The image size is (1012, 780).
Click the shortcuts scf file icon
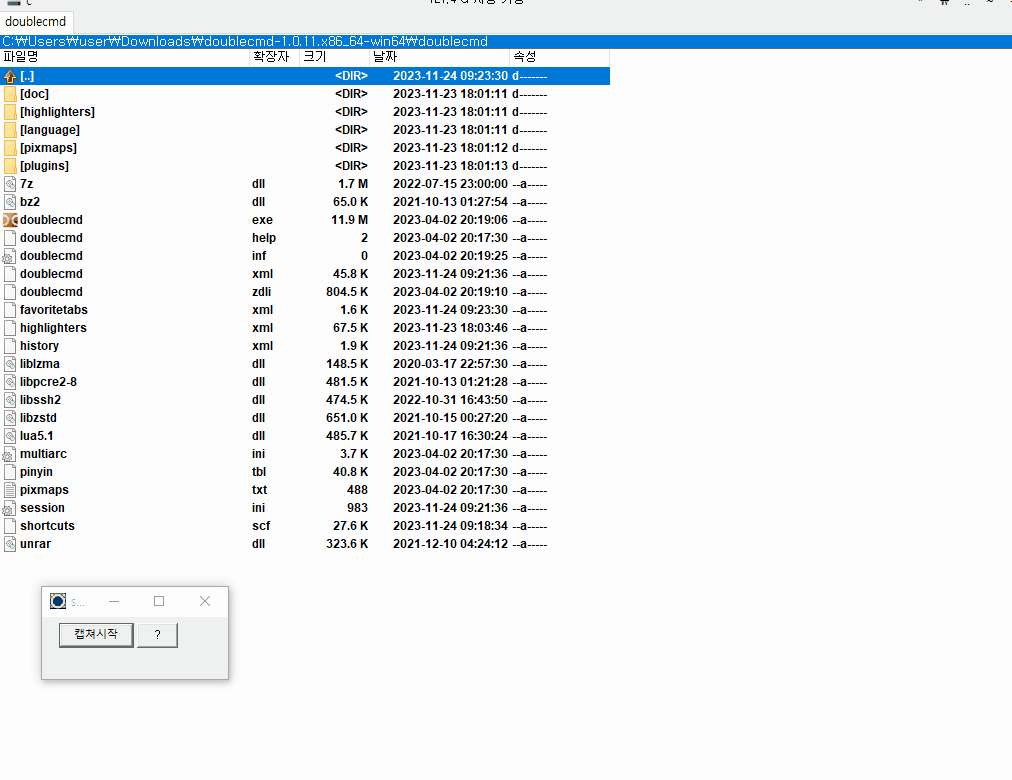(x=10, y=527)
